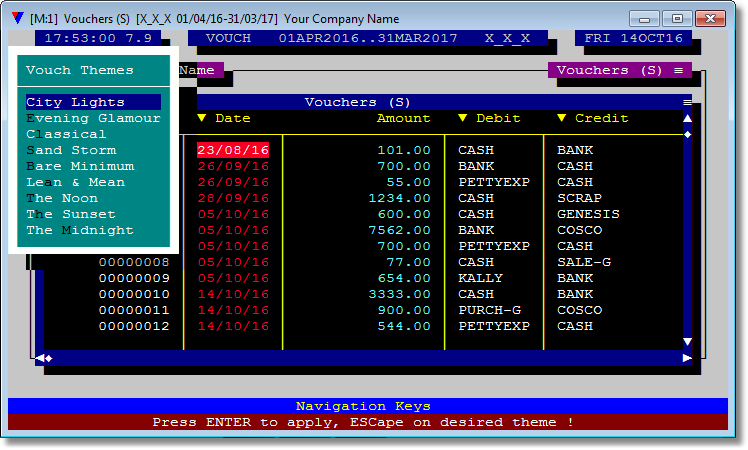Select the City Lights theme
Image resolution: width=748 pixels, height=450 pixels.
94,102
